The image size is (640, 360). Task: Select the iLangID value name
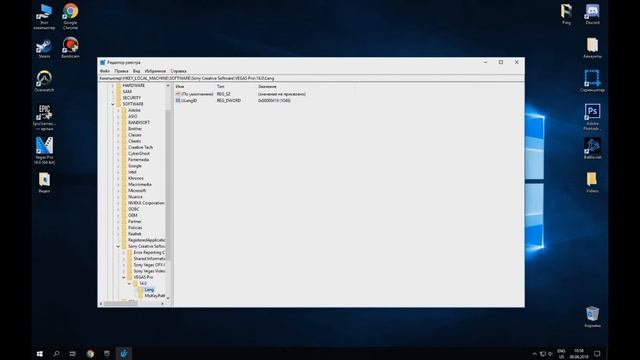tap(189, 100)
